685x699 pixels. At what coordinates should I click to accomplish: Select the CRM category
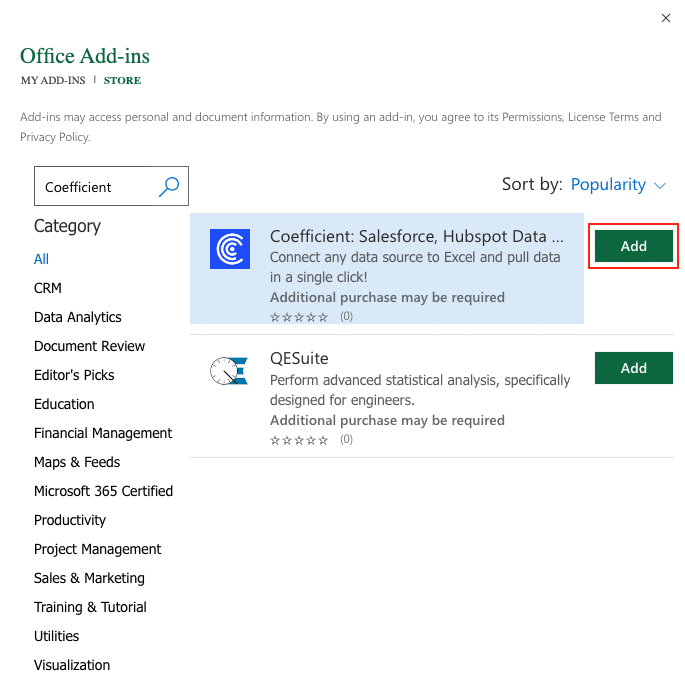(x=48, y=288)
